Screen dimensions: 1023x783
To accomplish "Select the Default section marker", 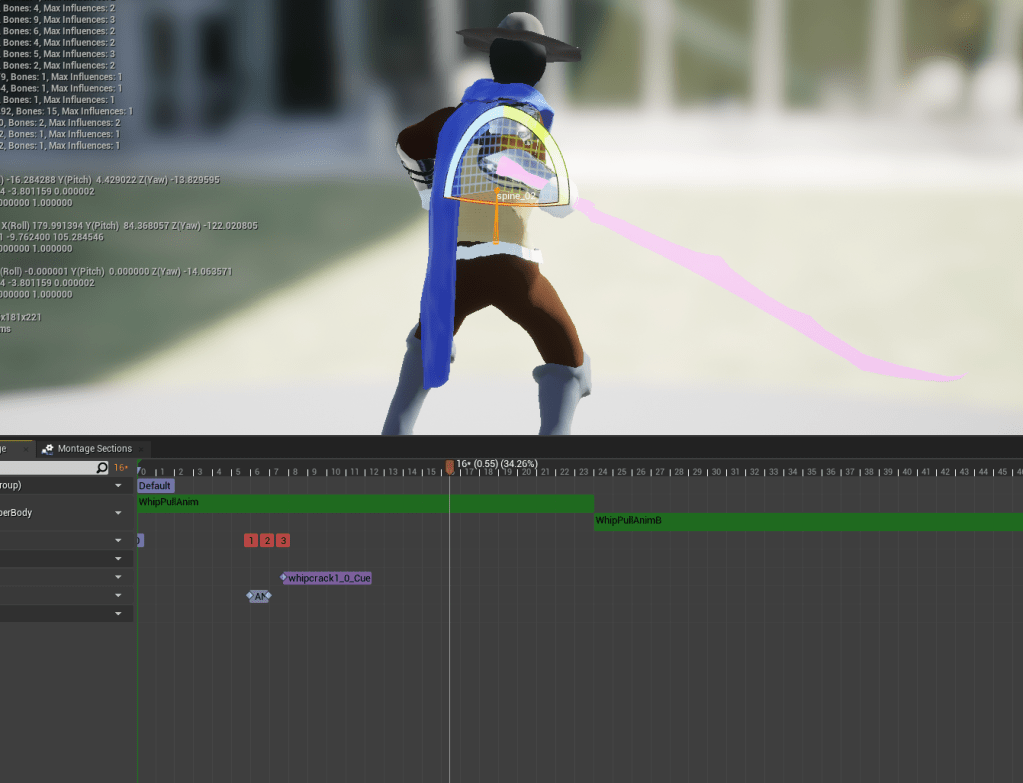I will 155,486.
